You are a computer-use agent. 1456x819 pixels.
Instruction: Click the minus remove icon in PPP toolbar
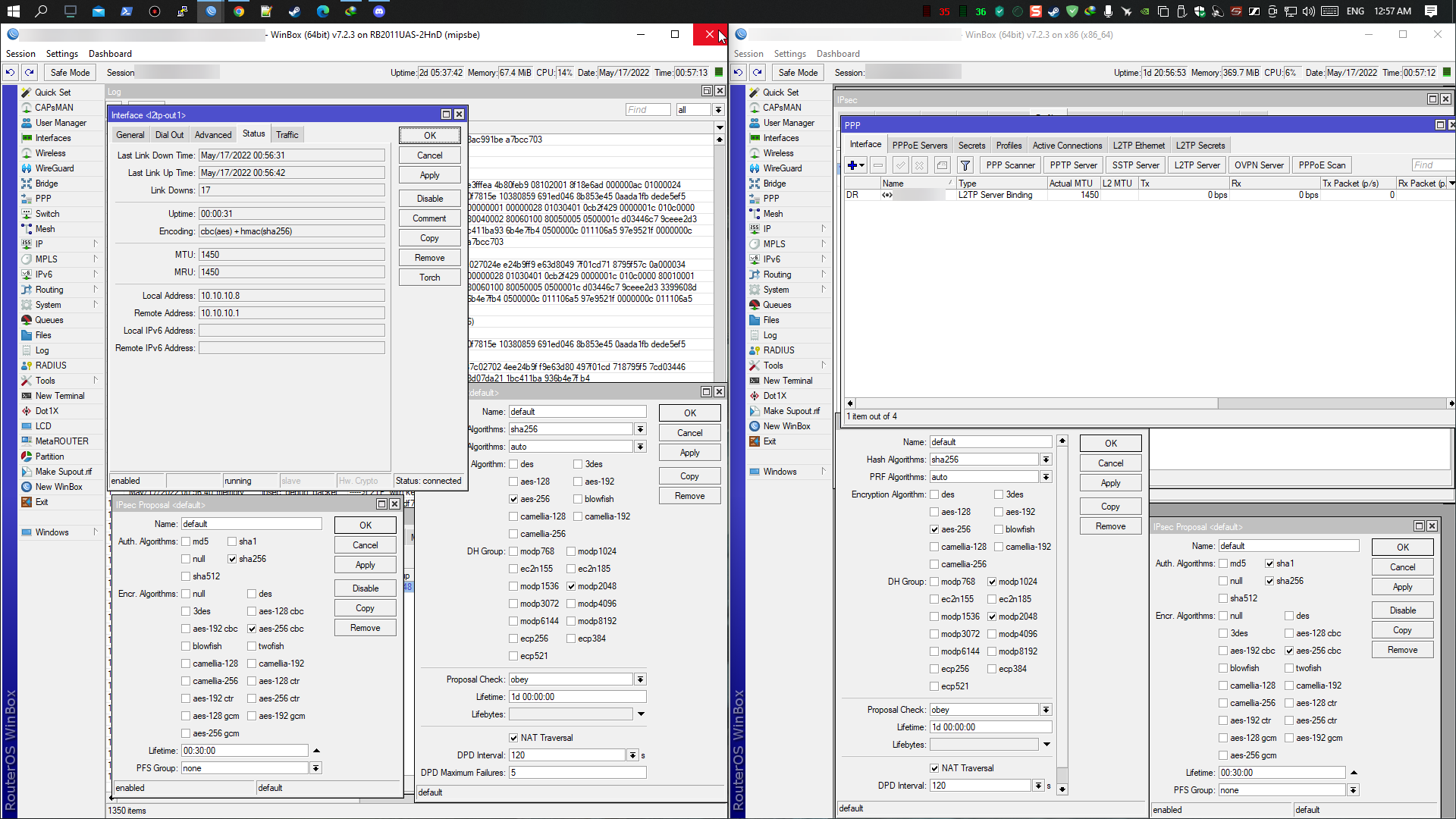[878, 165]
